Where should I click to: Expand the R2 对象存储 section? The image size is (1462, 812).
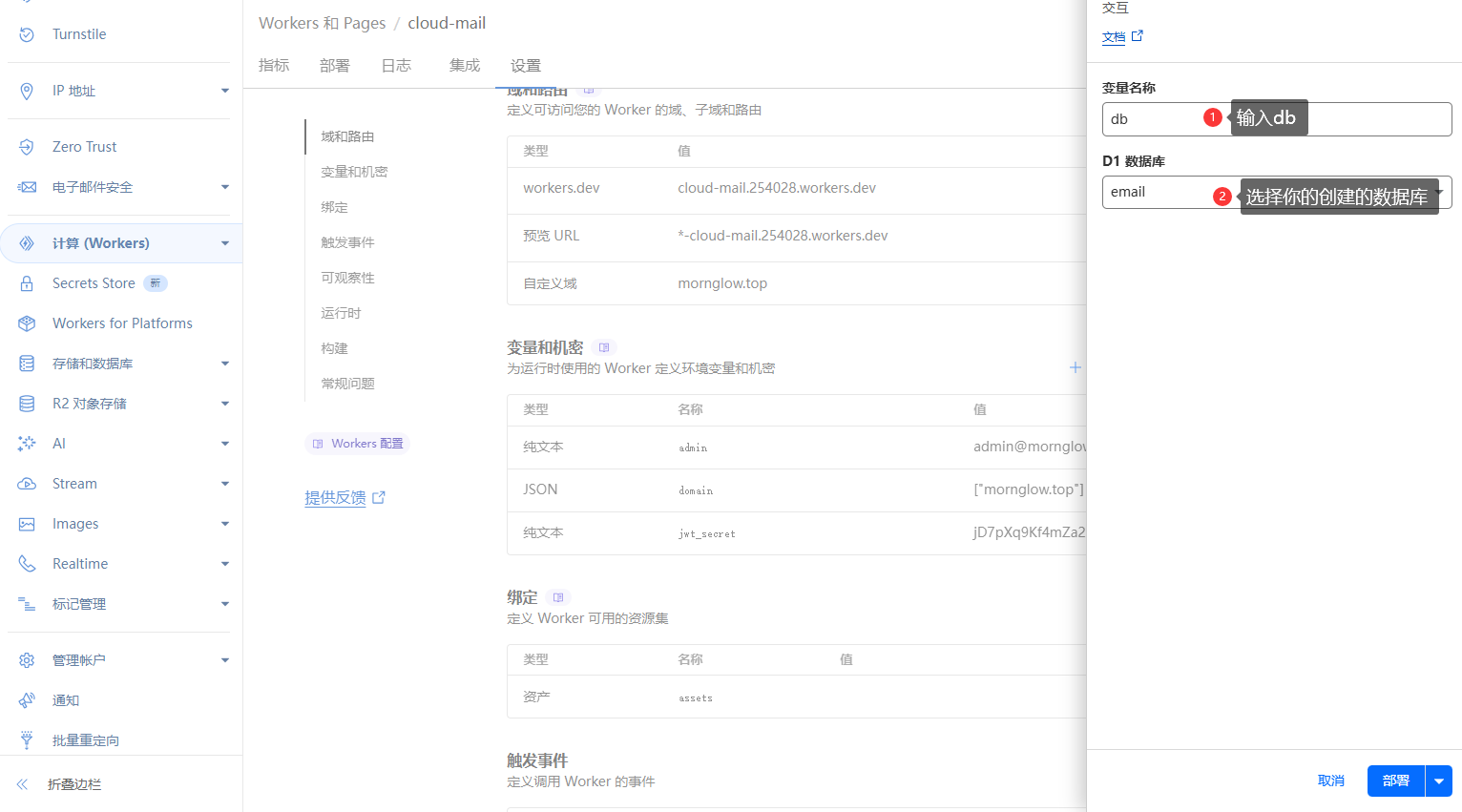[x=225, y=404]
